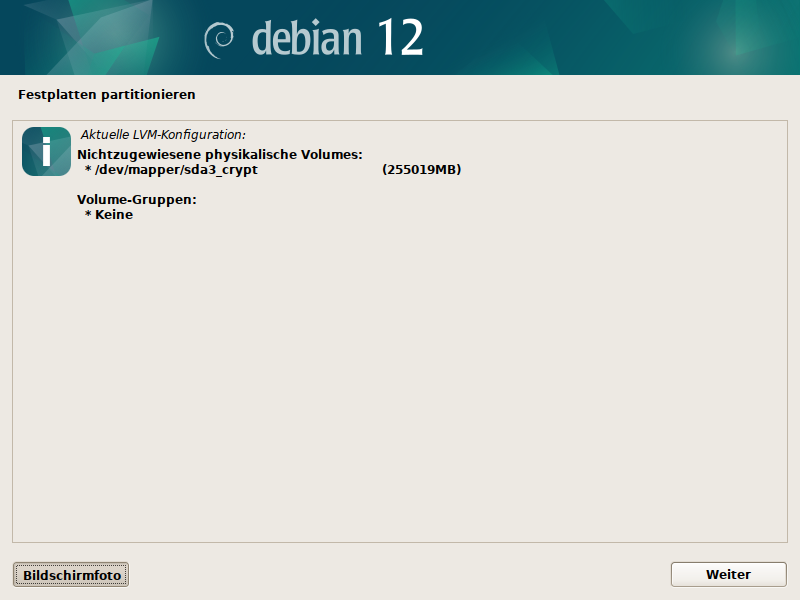Viewport: 800px width, 600px height.
Task: Click the banner background right of '12'
Action: (x=600, y=38)
